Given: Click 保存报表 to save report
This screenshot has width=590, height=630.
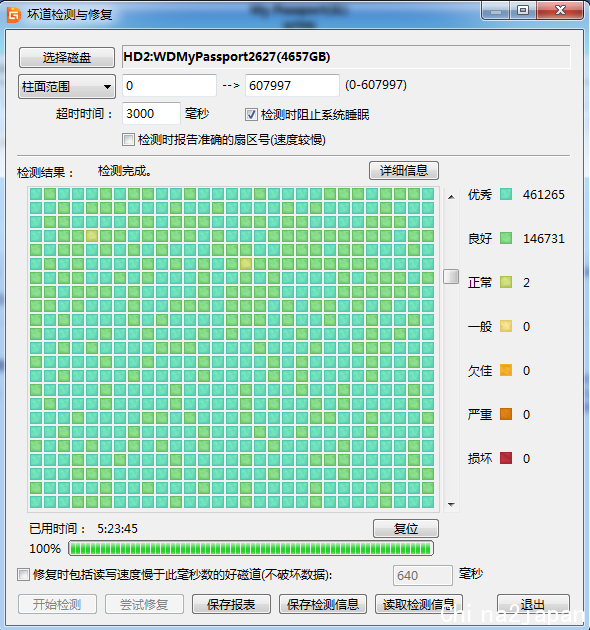Looking at the screenshot, I should (x=231, y=604).
